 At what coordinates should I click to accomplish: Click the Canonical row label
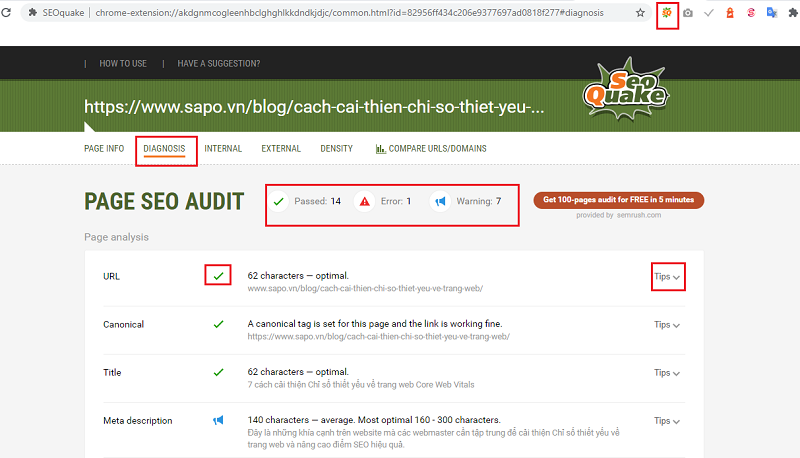point(123,324)
